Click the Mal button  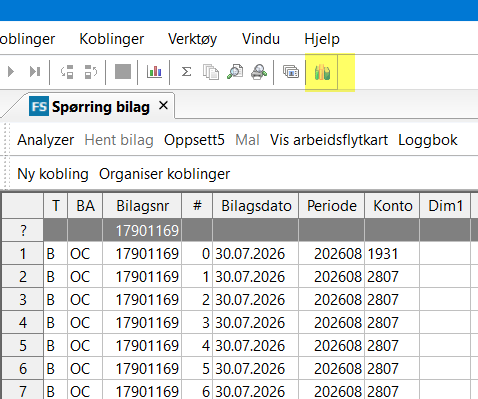(247, 140)
